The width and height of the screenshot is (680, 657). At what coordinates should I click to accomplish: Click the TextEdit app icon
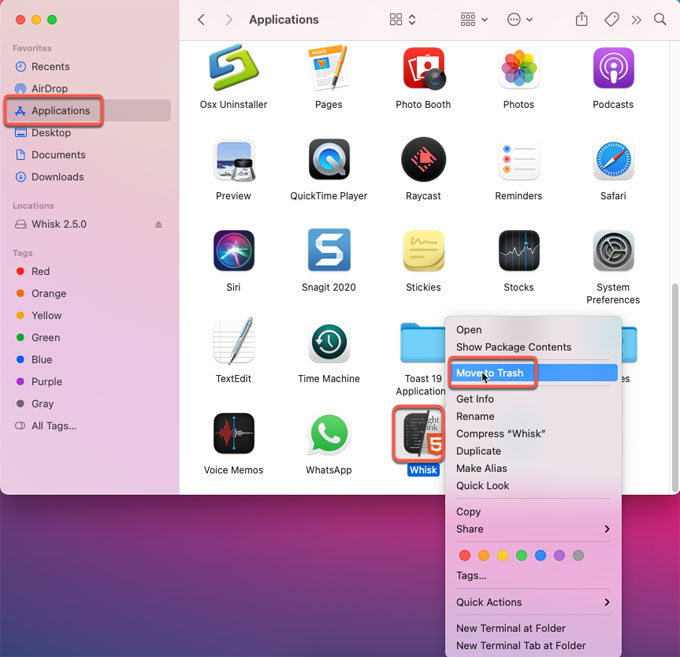[233, 341]
